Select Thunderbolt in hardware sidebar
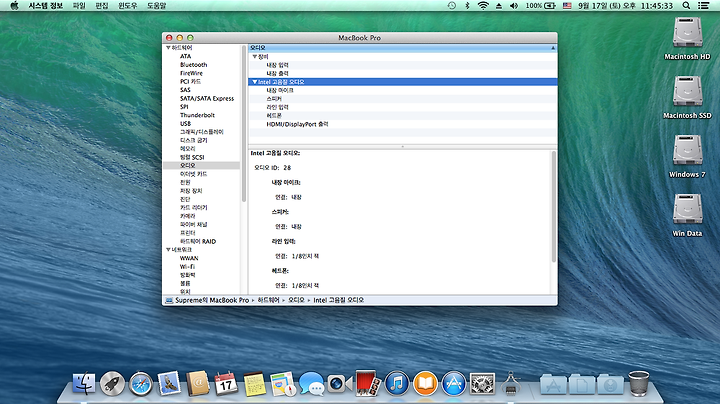The height and width of the screenshot is (404, 720). coord(197,115)
